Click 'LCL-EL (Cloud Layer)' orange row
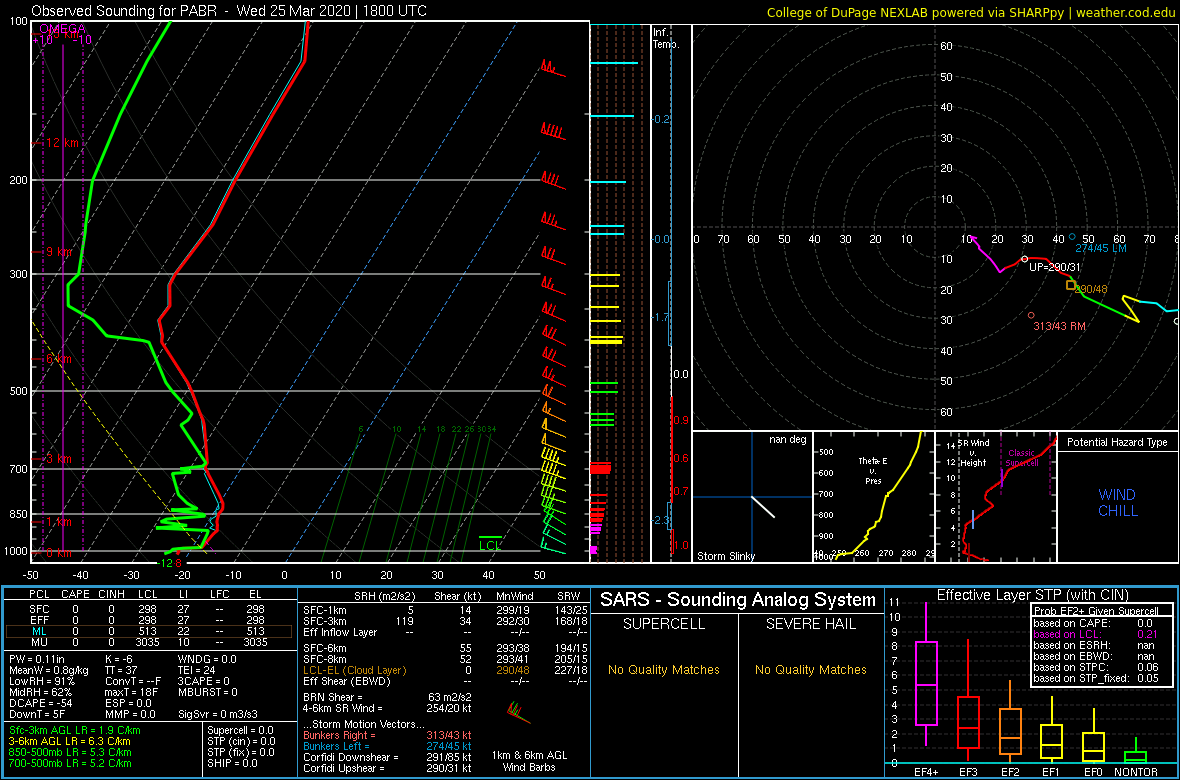1180x780 pixels. [444, 669]
